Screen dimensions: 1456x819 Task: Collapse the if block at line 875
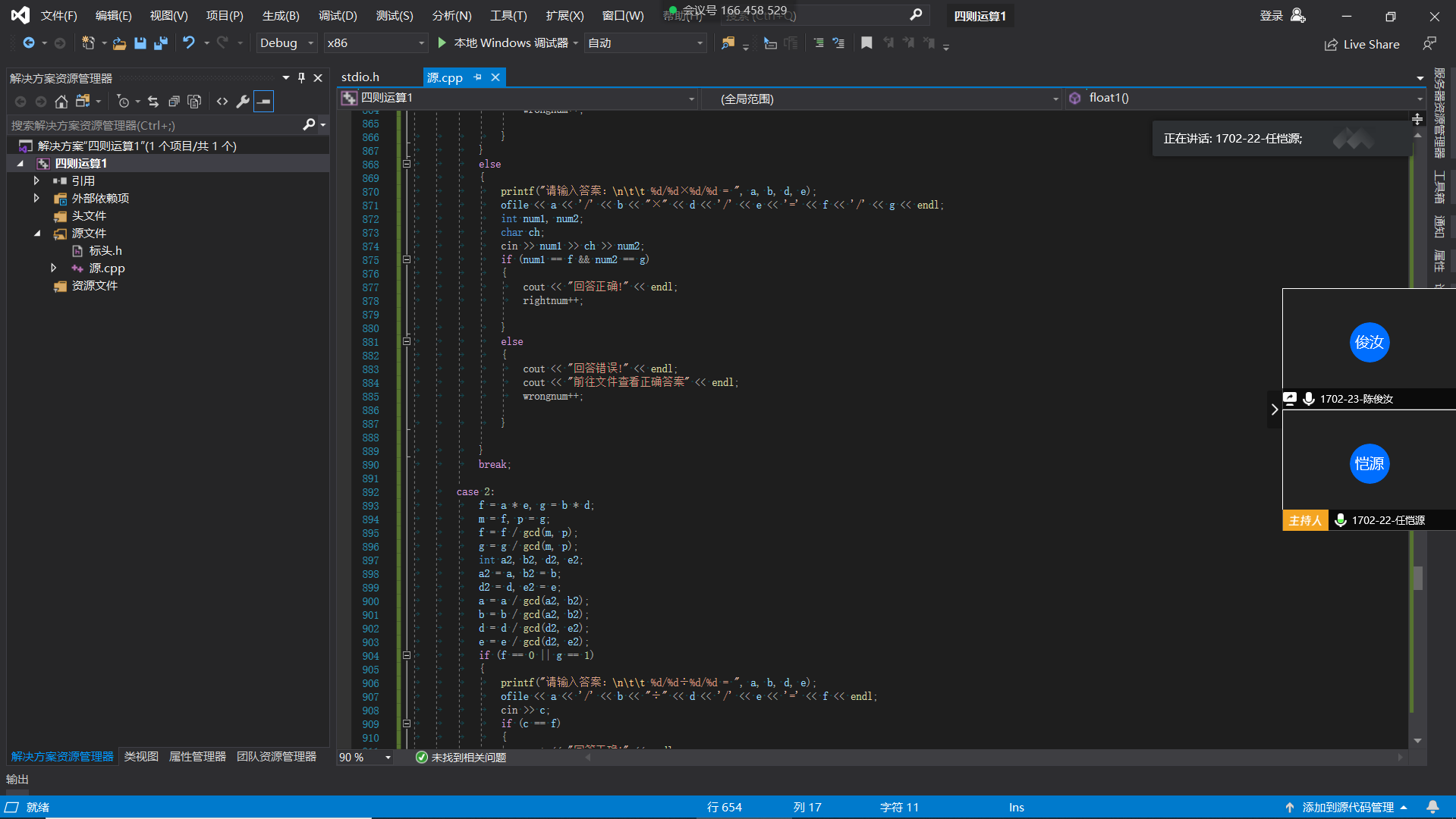pyautogui.click(x=407, y=259)
